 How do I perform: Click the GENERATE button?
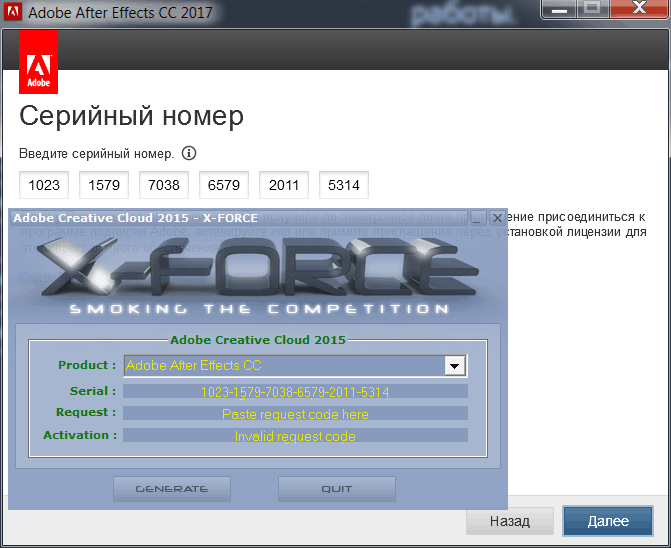click(x=172, y=489)
